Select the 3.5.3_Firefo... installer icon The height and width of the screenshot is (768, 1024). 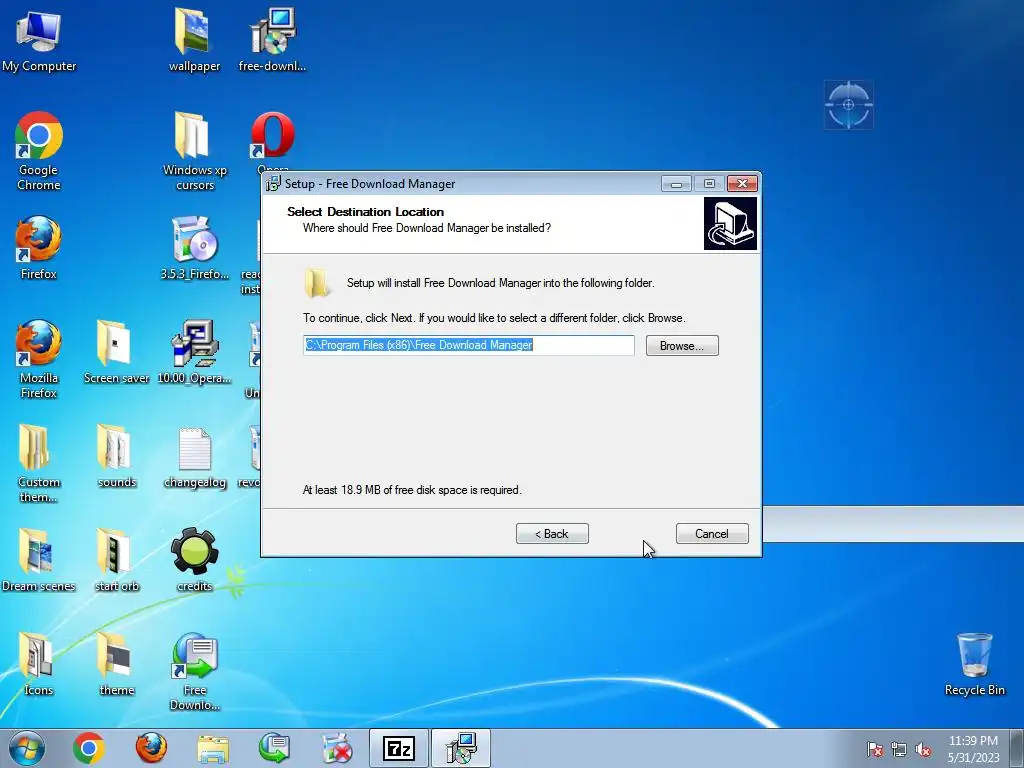[x=195, y=248]
